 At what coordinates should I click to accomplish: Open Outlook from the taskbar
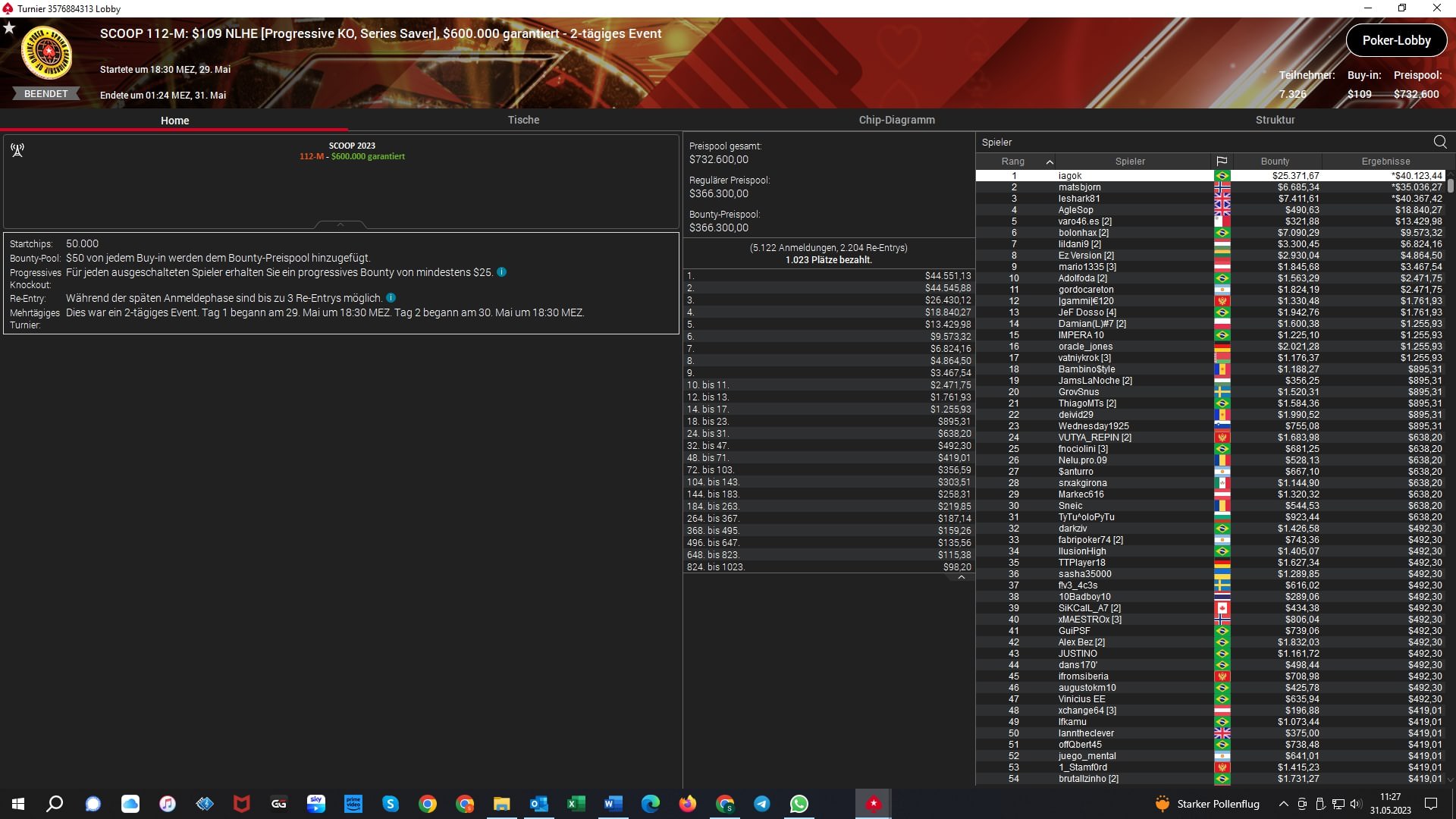539,804
